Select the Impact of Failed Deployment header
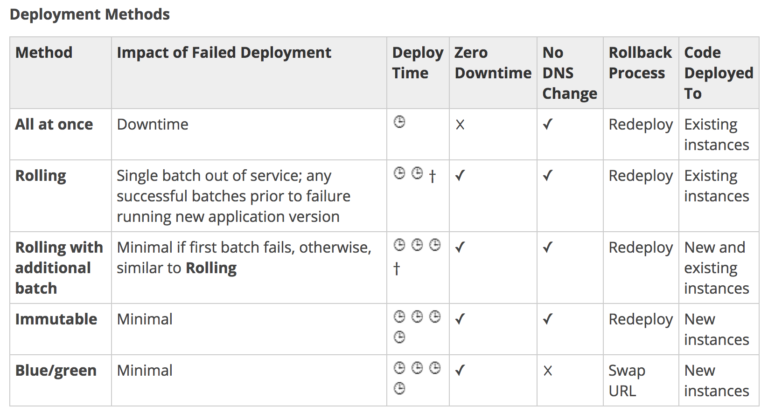Viewport: 768px width, 413px height. (x=224, y=52)
